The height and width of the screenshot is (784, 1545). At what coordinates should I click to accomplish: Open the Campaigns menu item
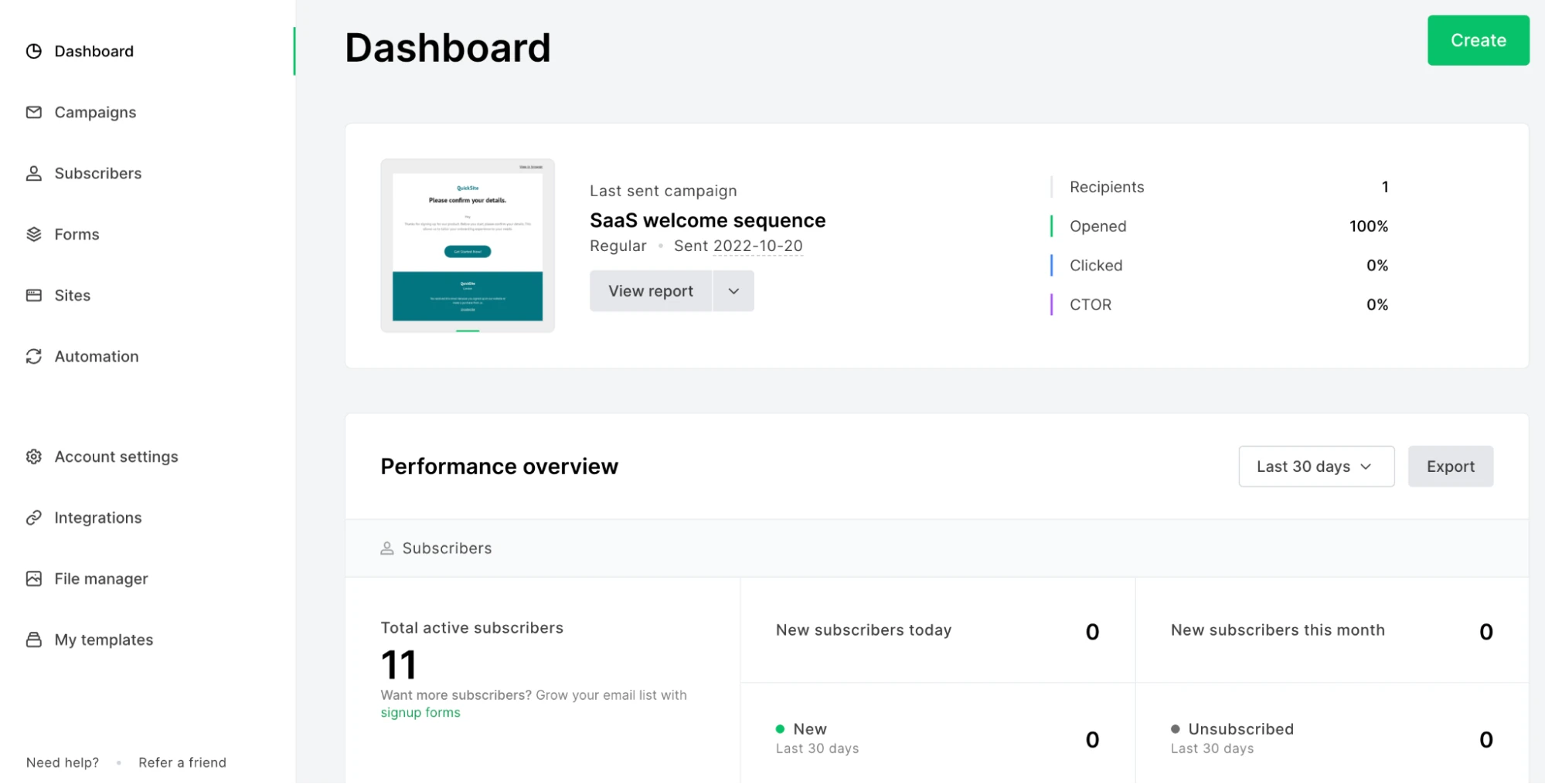pos(95,112)
